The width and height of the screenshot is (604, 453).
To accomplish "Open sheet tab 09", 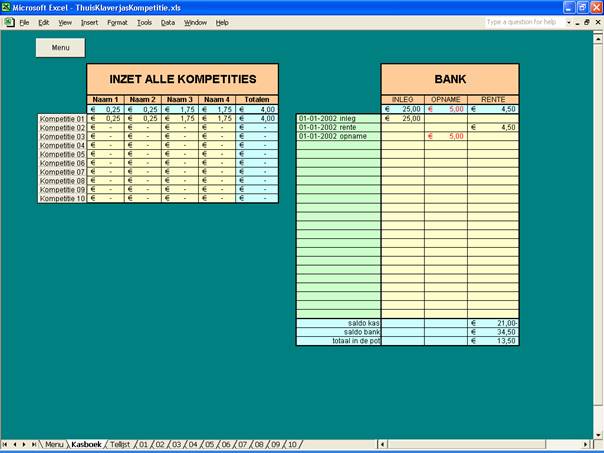I will (x=276, y=445).
